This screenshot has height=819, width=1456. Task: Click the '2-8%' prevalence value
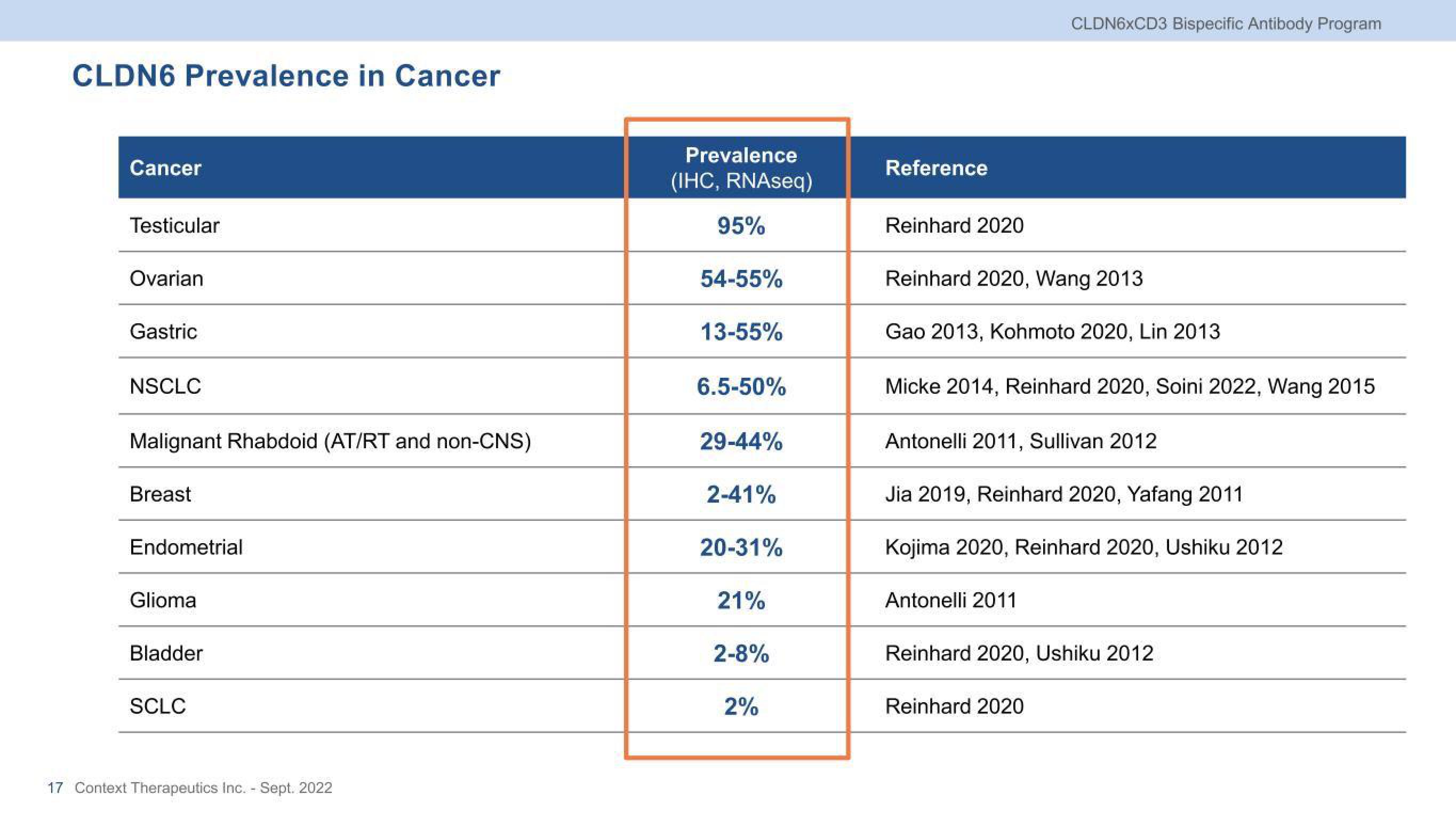click(741, 654)
